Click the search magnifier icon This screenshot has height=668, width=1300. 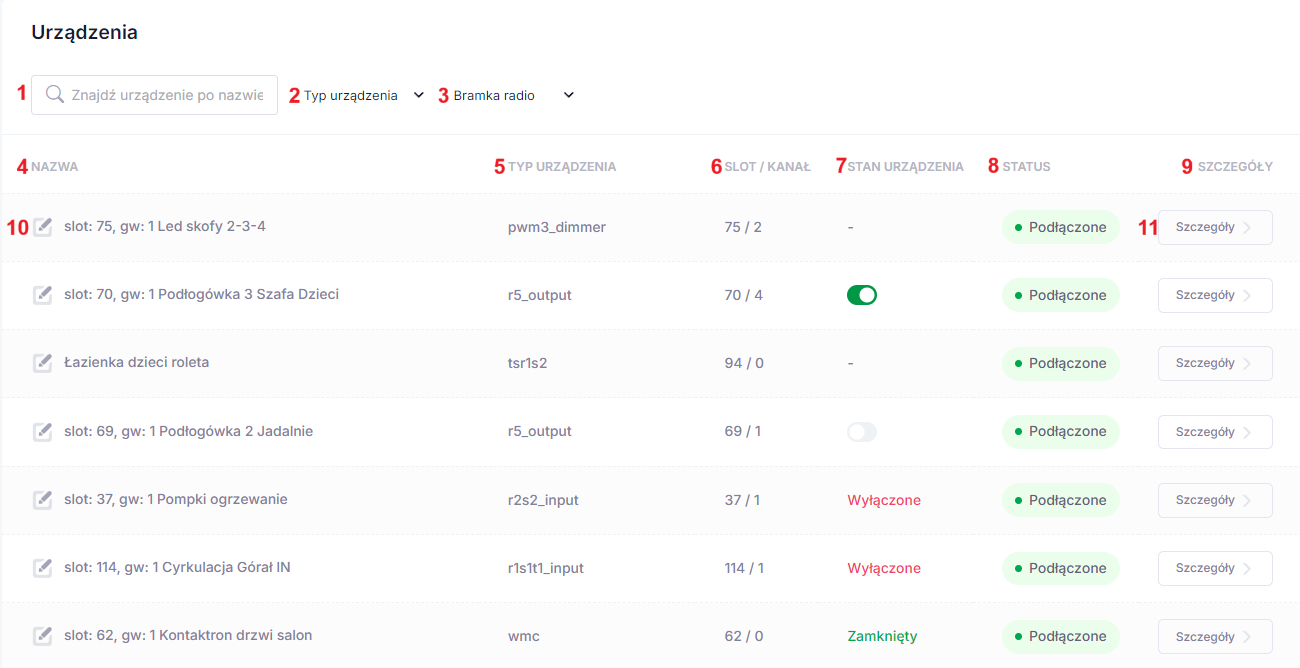55,95
